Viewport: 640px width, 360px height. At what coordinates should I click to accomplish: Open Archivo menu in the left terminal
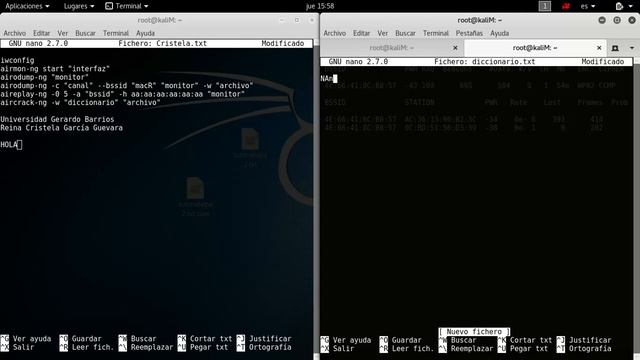pos(15,33)
